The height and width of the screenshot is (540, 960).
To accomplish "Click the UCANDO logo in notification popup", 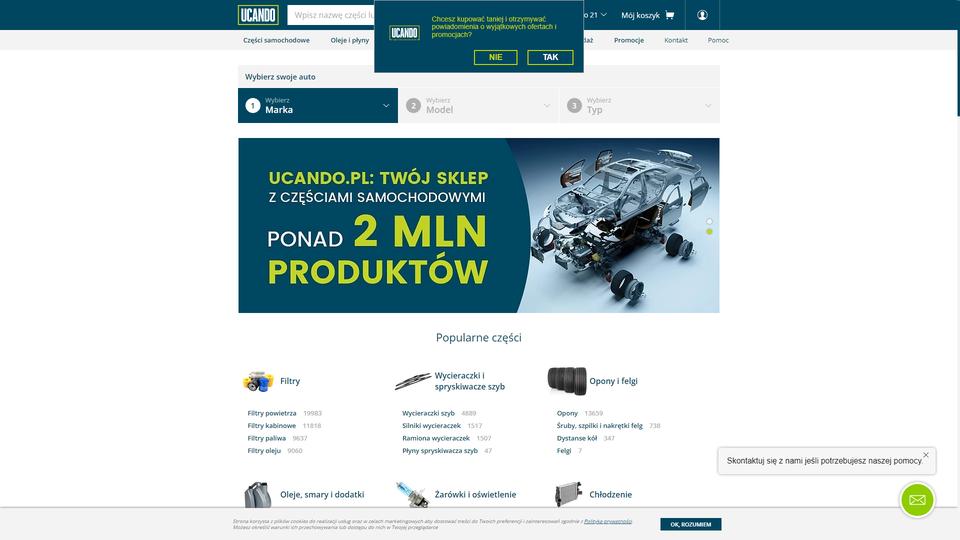I will click(x=404, y=32).
